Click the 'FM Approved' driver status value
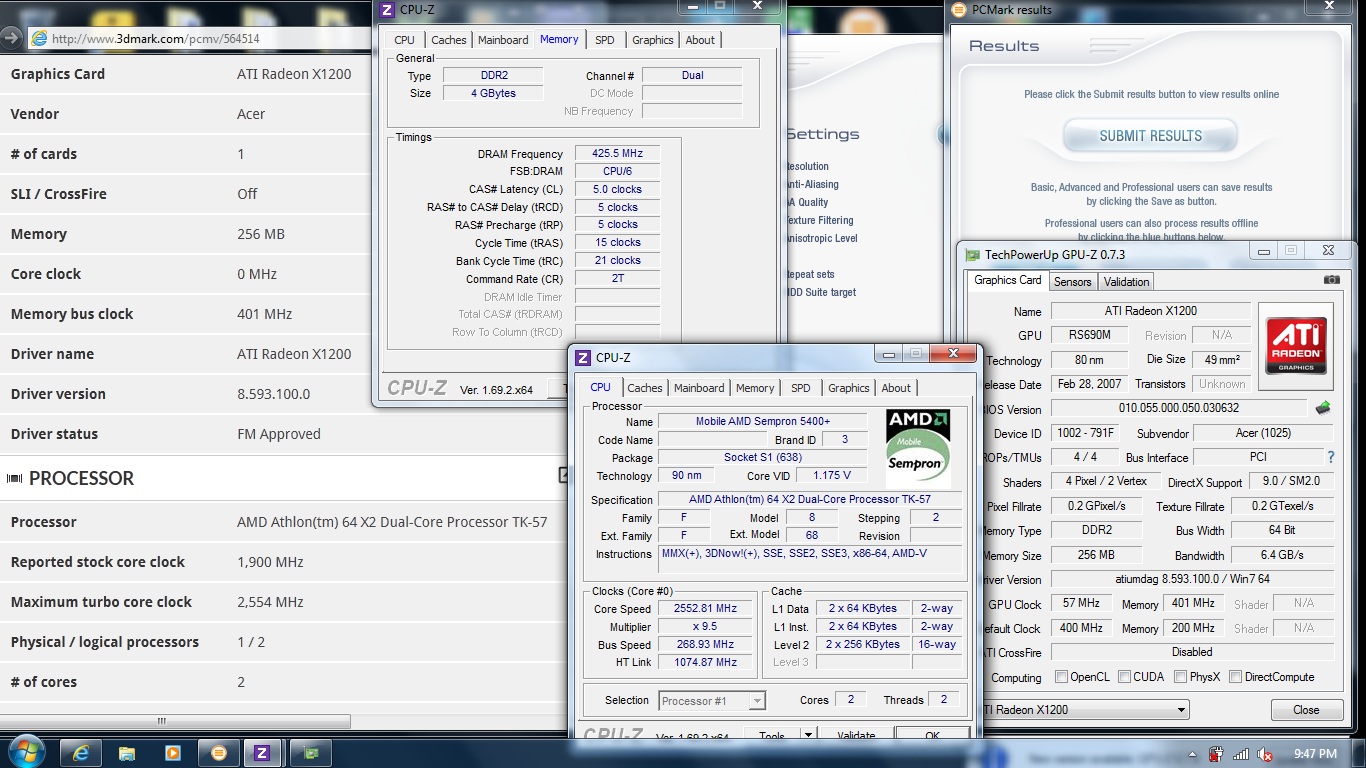The width and height of the screenshot is (1366, 768). tap(279, 434)
